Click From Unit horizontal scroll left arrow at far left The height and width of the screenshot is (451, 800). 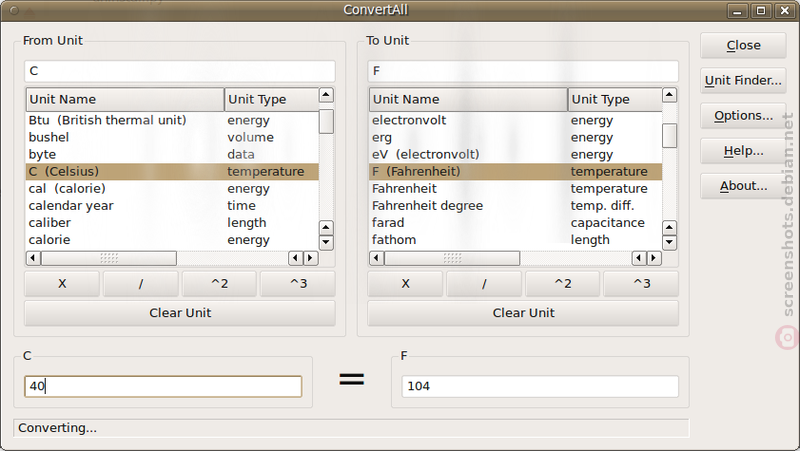tap(33, 258)
